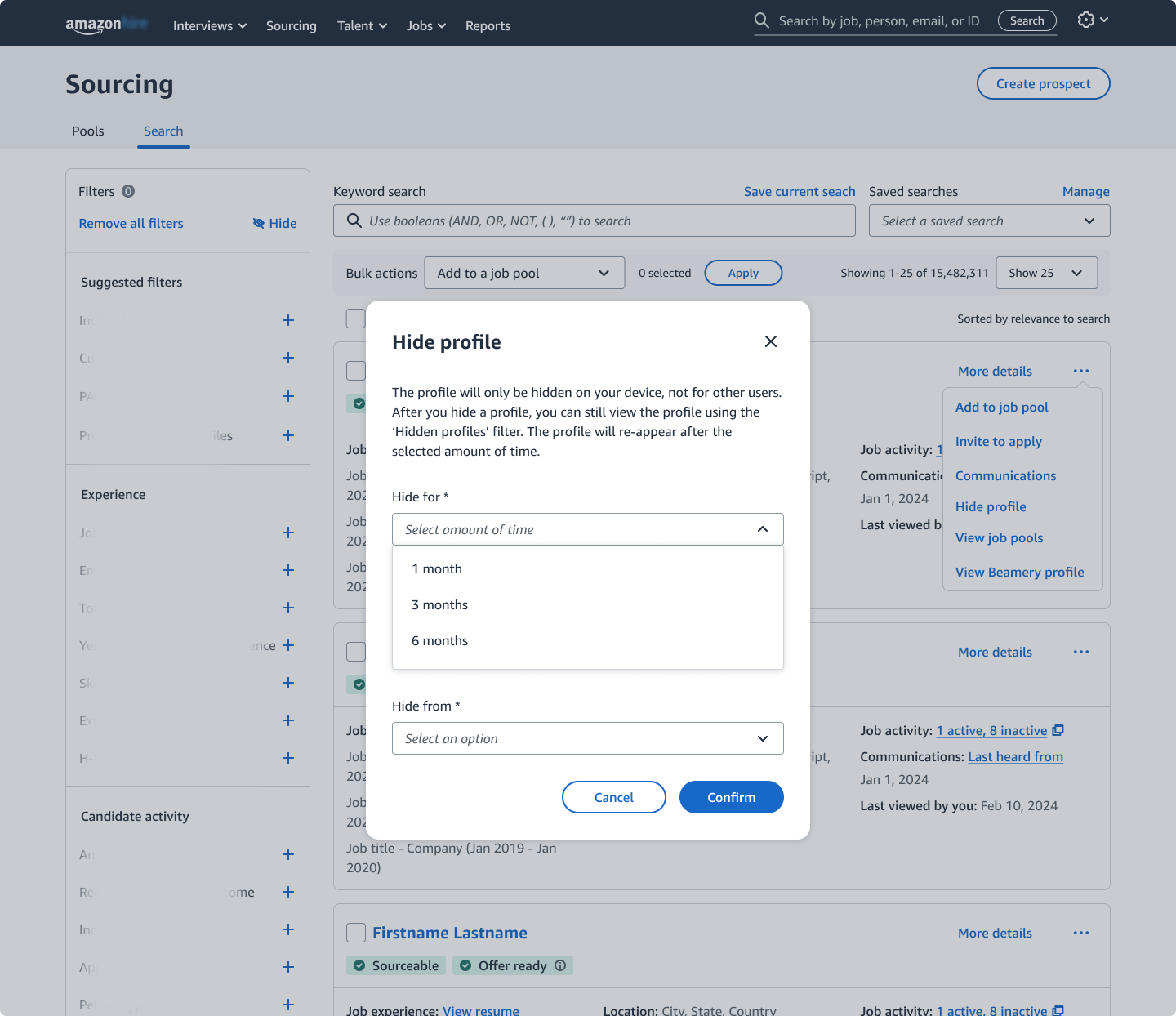Screen dimensions: 1176x1016
Task: Click Apply button for bulk actions
Action: point(743,273)
